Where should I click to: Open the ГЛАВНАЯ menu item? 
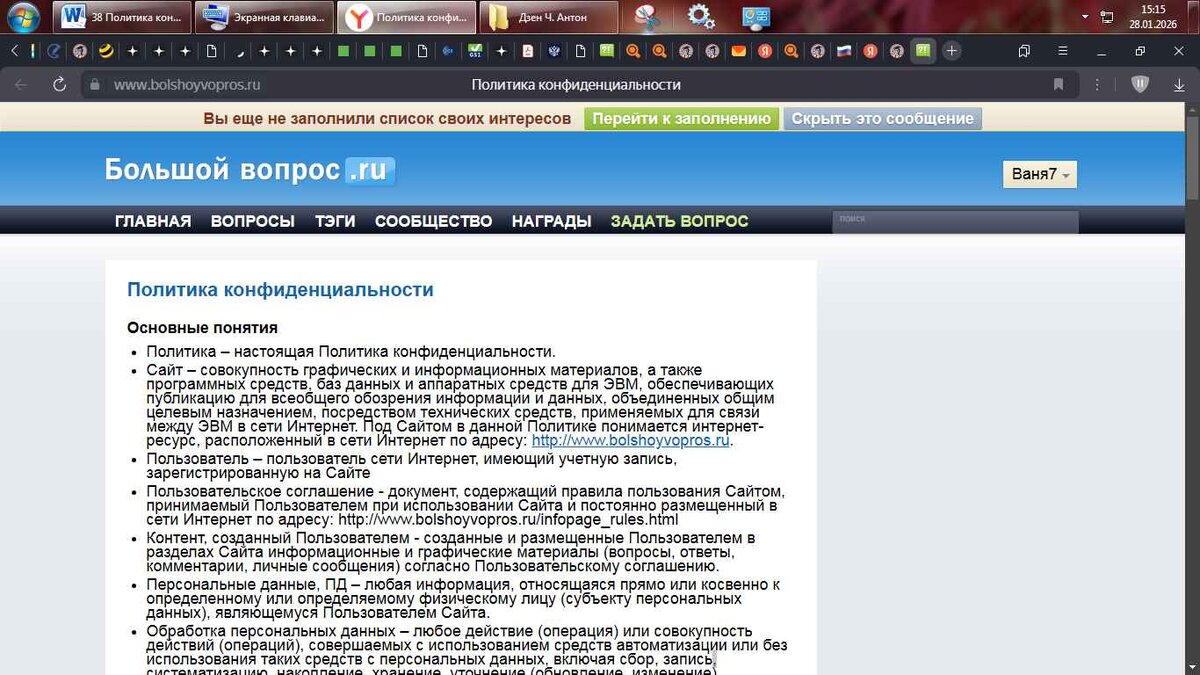153,221
